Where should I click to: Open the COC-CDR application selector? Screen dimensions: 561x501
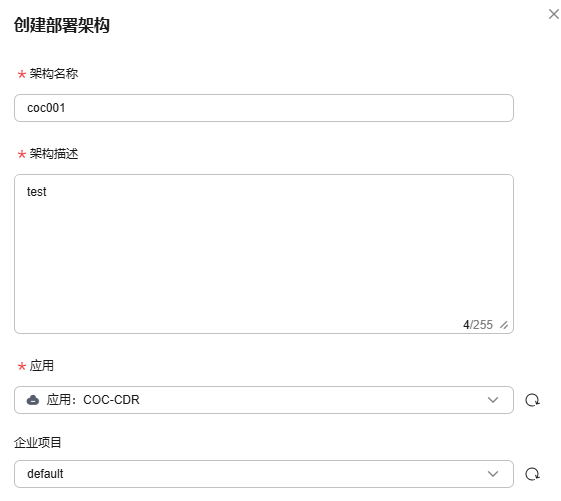tap(264, 400)
